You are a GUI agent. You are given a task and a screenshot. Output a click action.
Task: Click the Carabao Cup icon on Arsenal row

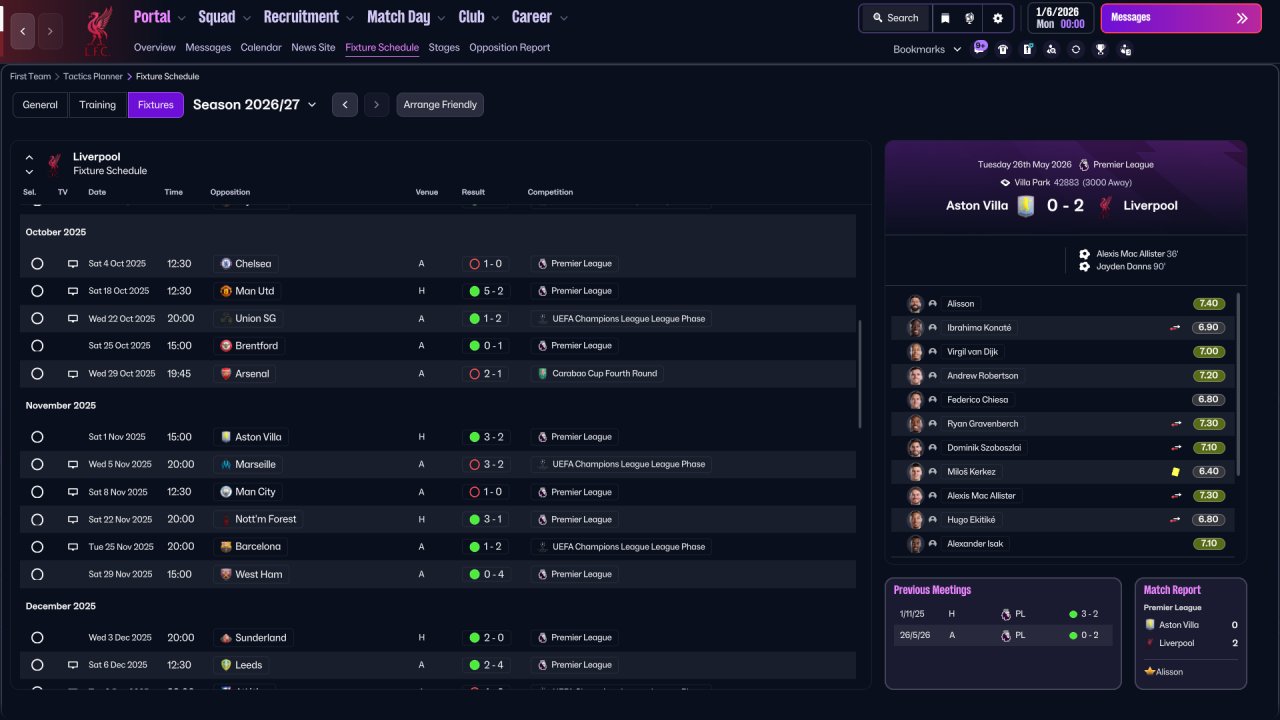click(x=543, y=374)
